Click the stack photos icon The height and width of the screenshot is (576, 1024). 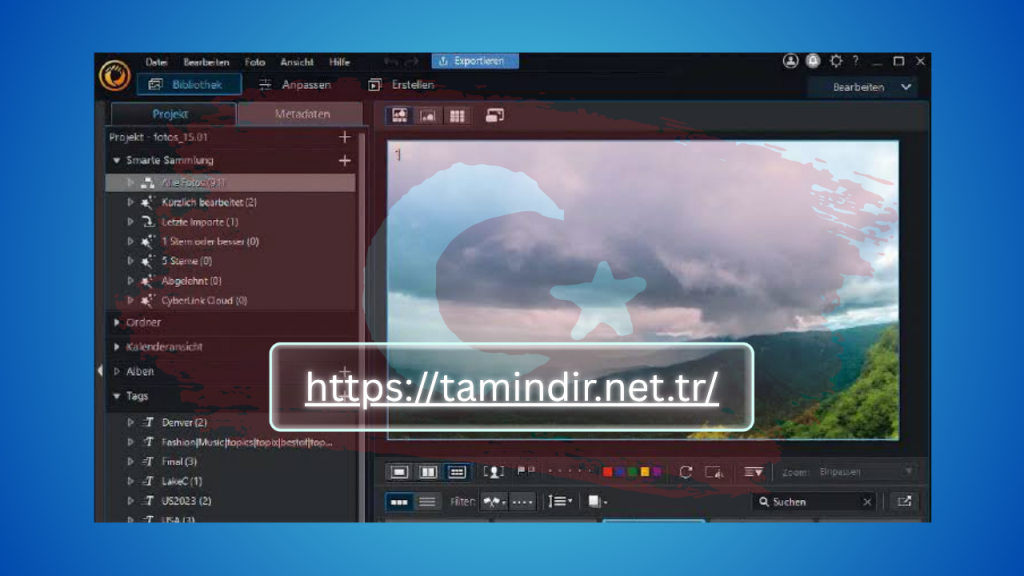pyautogui.click(x=597, y=502)
